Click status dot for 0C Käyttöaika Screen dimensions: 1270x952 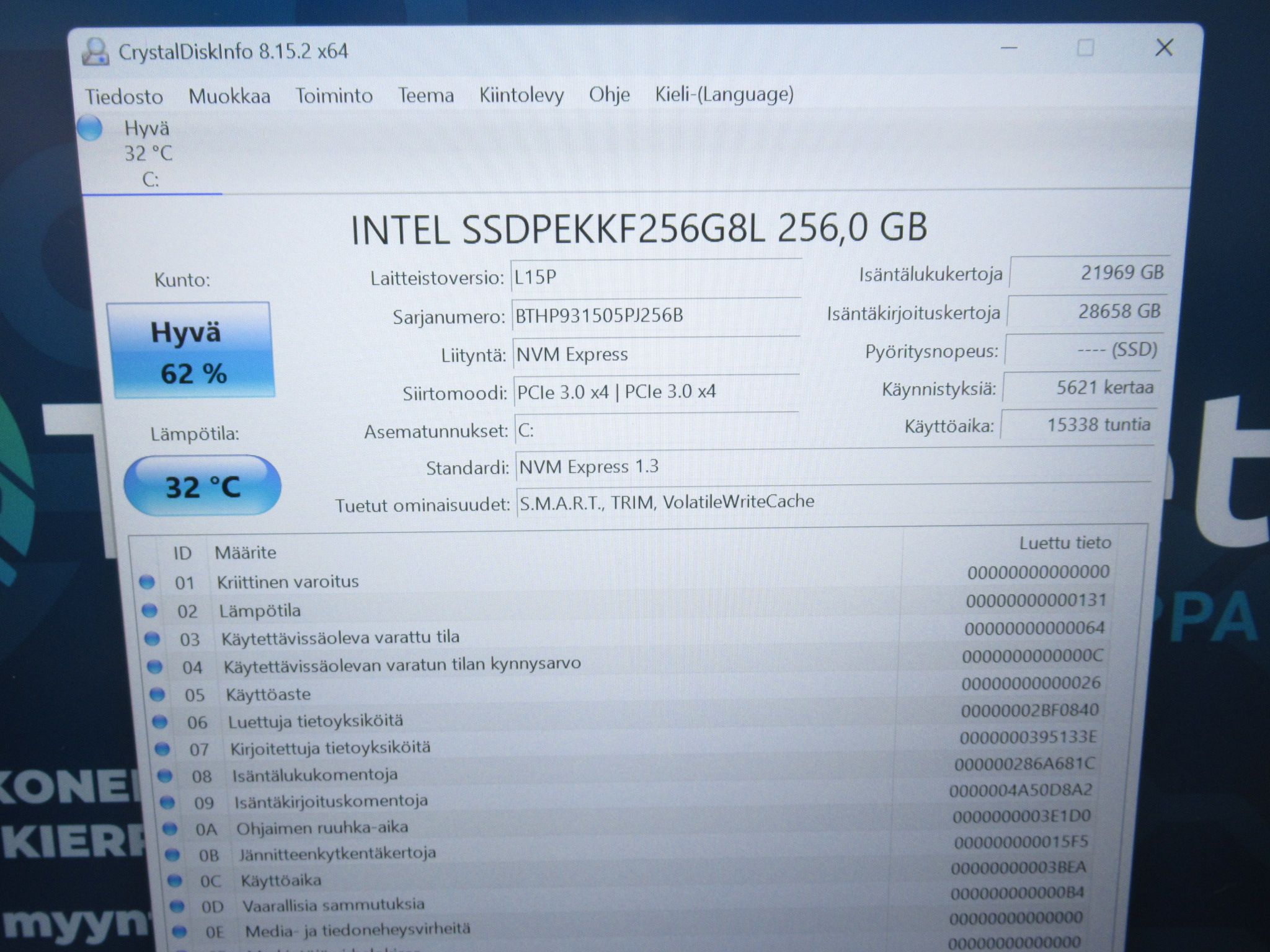pyautogui.click(x=175, y=880)
